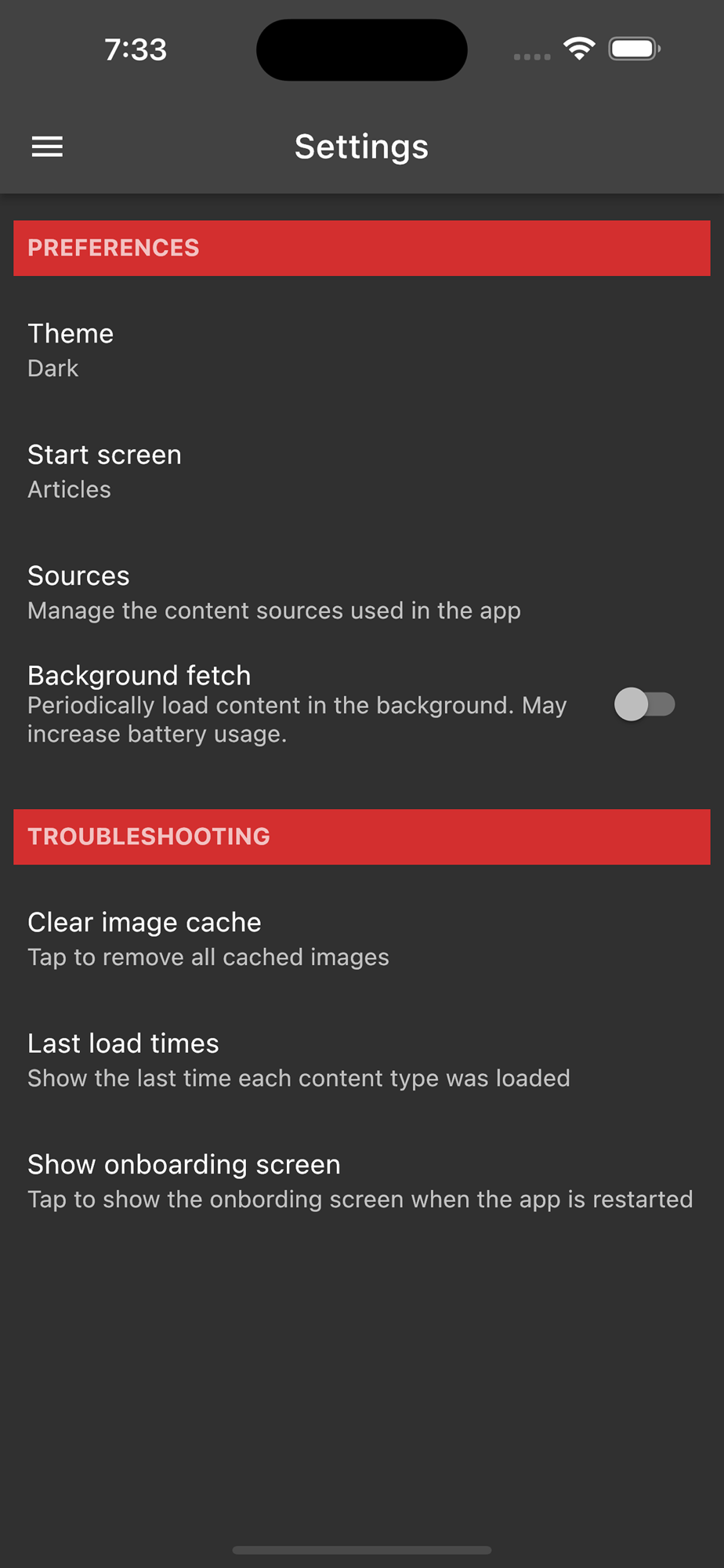Clear image cache entry
This screenshot has height=1568, width=724.
click(362, 938)
